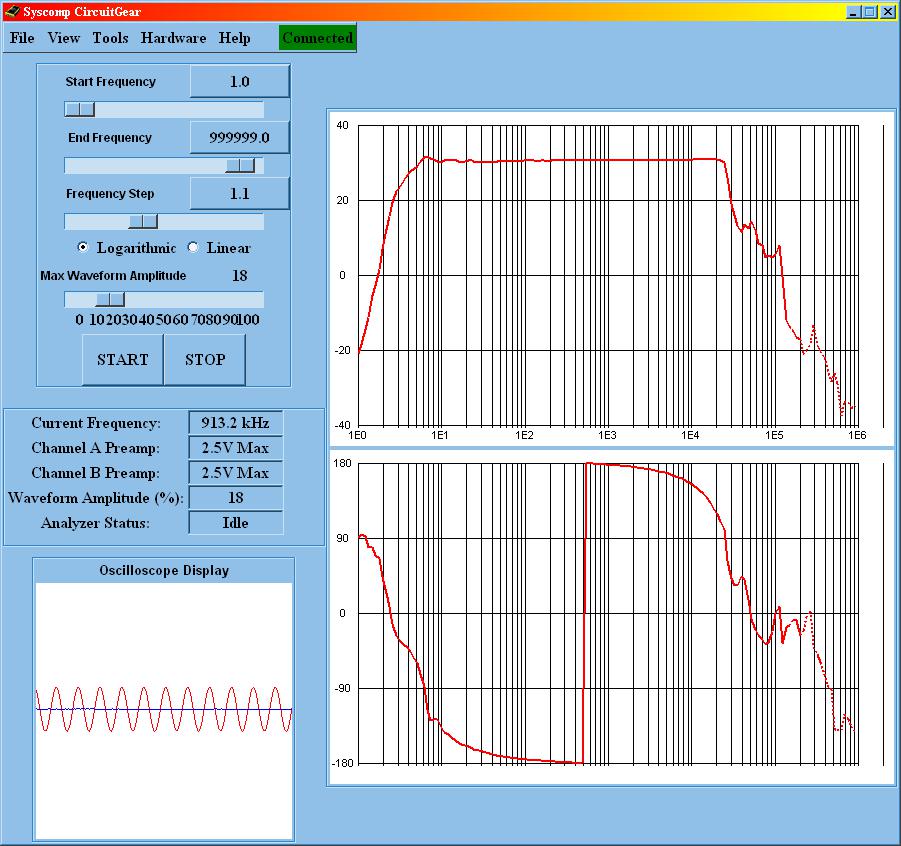
Task: Open the View menu
Action: tap(64, 38)
